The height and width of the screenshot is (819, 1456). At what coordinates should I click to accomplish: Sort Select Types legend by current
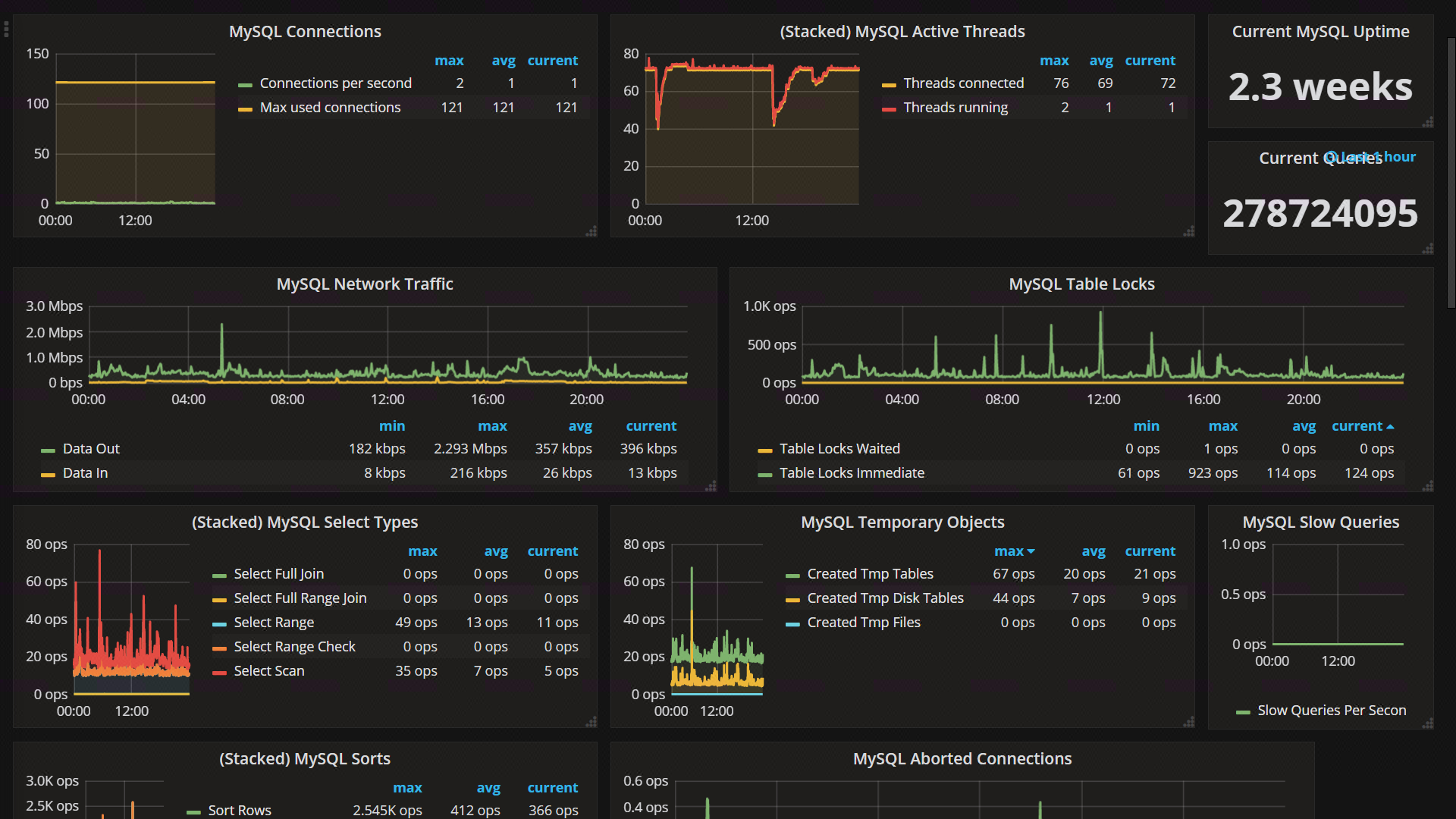point(553,551)
